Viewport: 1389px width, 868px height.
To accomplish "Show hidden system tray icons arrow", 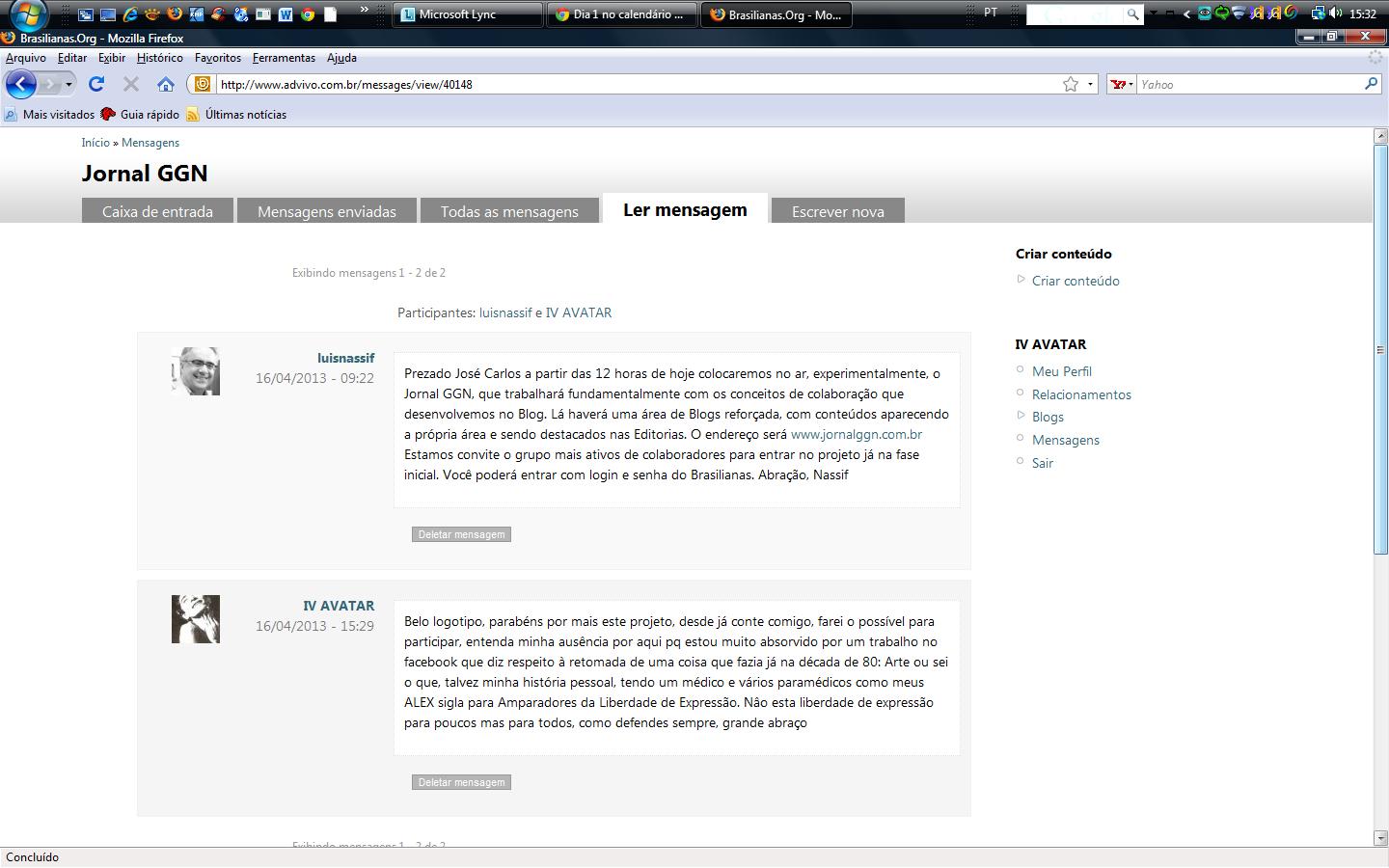I will (x=1186, y=14).
